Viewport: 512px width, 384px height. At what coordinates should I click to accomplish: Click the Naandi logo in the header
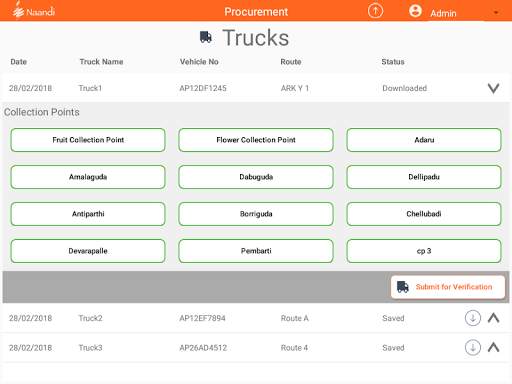pyautogui.click(x=33, y=11)
